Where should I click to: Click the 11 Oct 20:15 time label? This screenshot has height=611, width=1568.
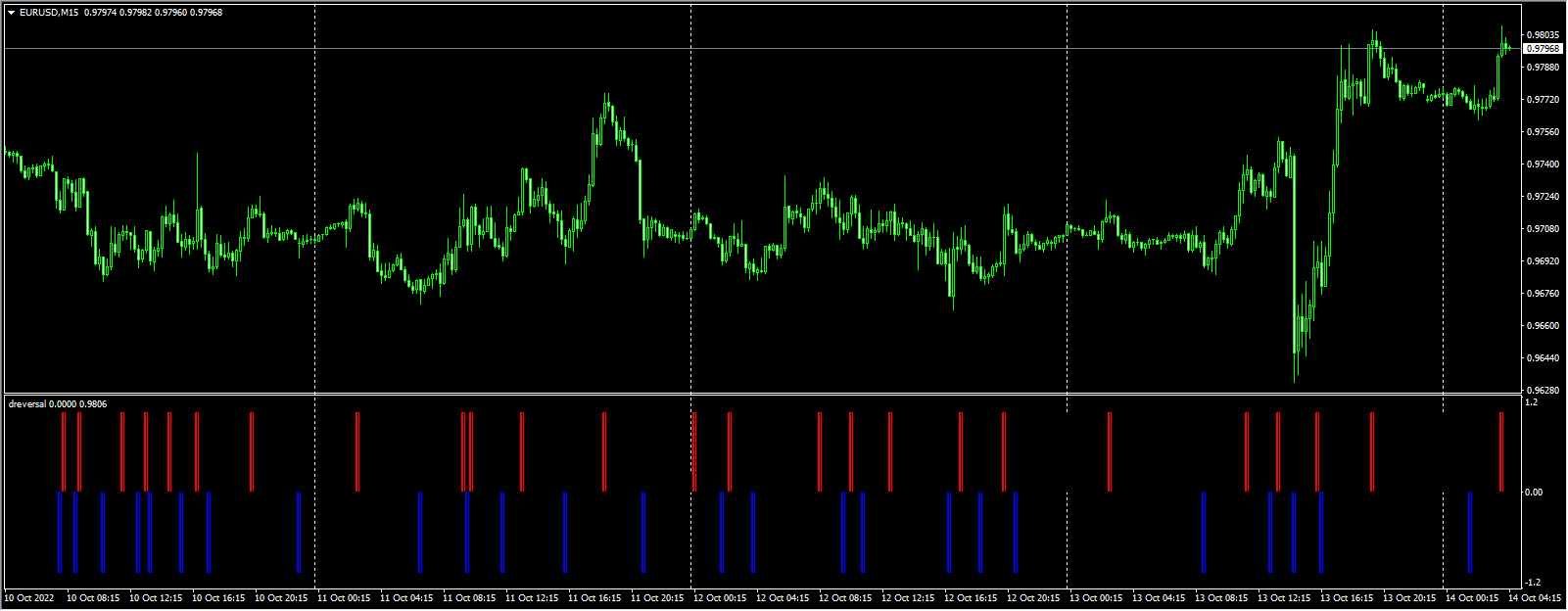657,597
